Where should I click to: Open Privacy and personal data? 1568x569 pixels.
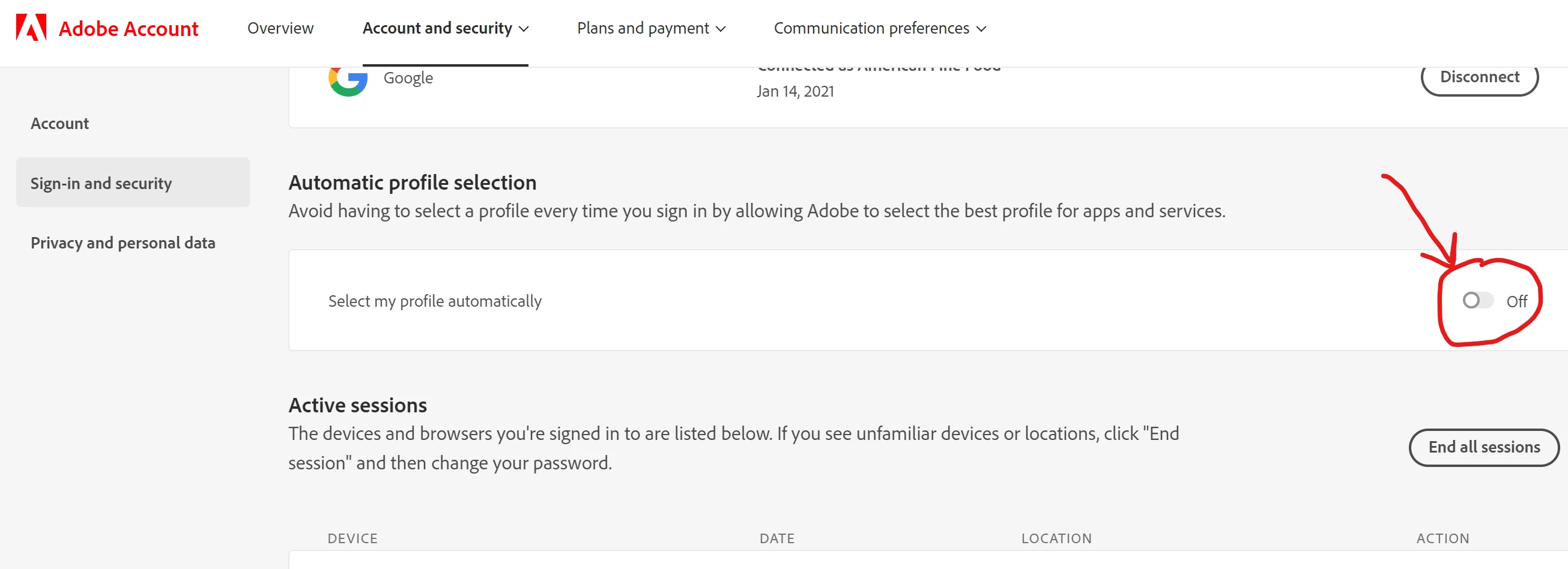pos(123,243)
